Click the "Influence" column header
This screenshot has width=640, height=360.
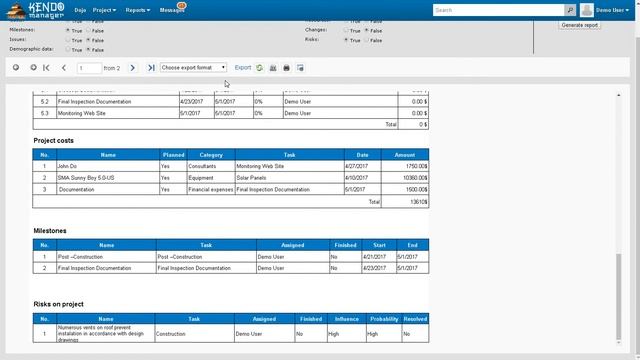[347, 319]
